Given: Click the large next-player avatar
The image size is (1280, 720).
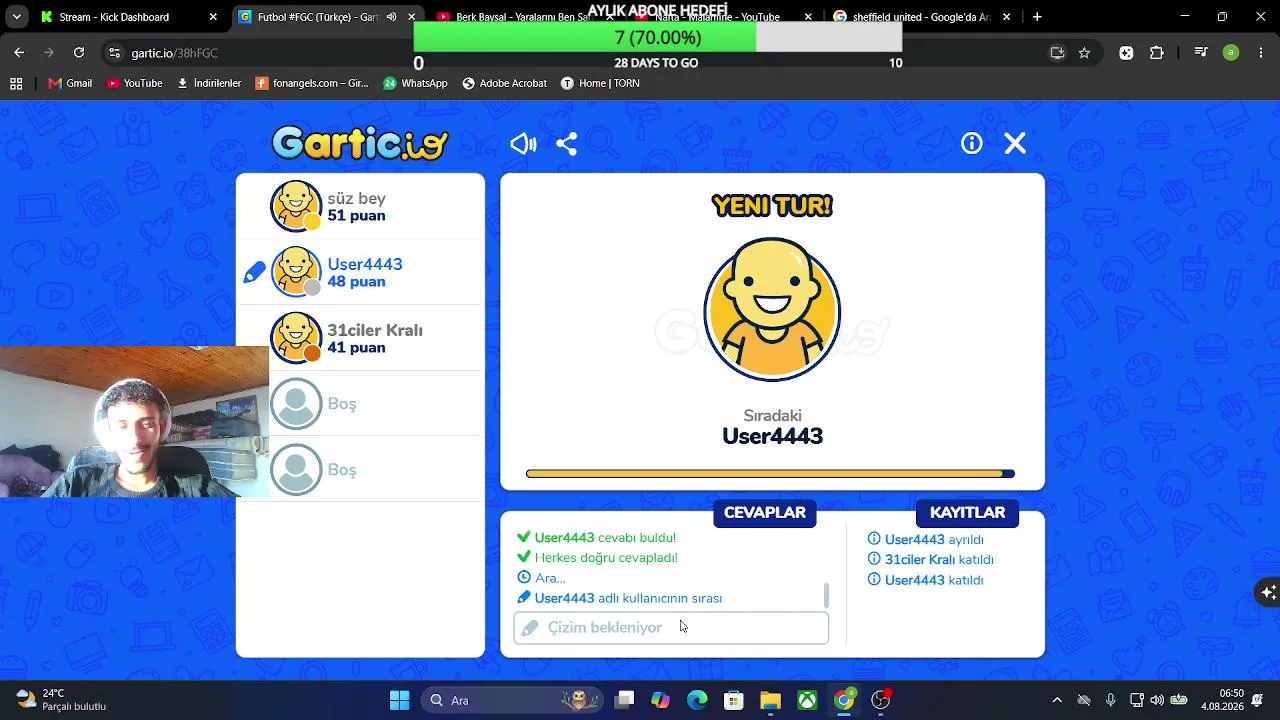Looking at the screenshot, I should coord(772,310).
